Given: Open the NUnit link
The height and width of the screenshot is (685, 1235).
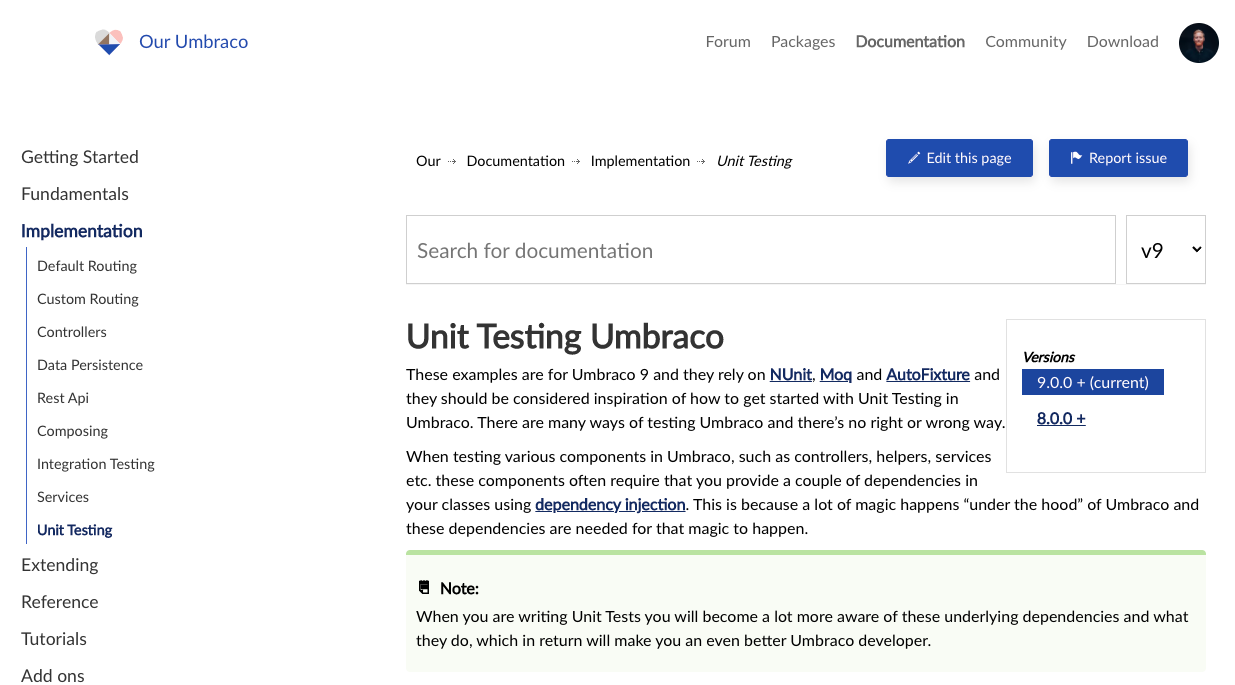Looking at the screenshot, I should (791, 375).
